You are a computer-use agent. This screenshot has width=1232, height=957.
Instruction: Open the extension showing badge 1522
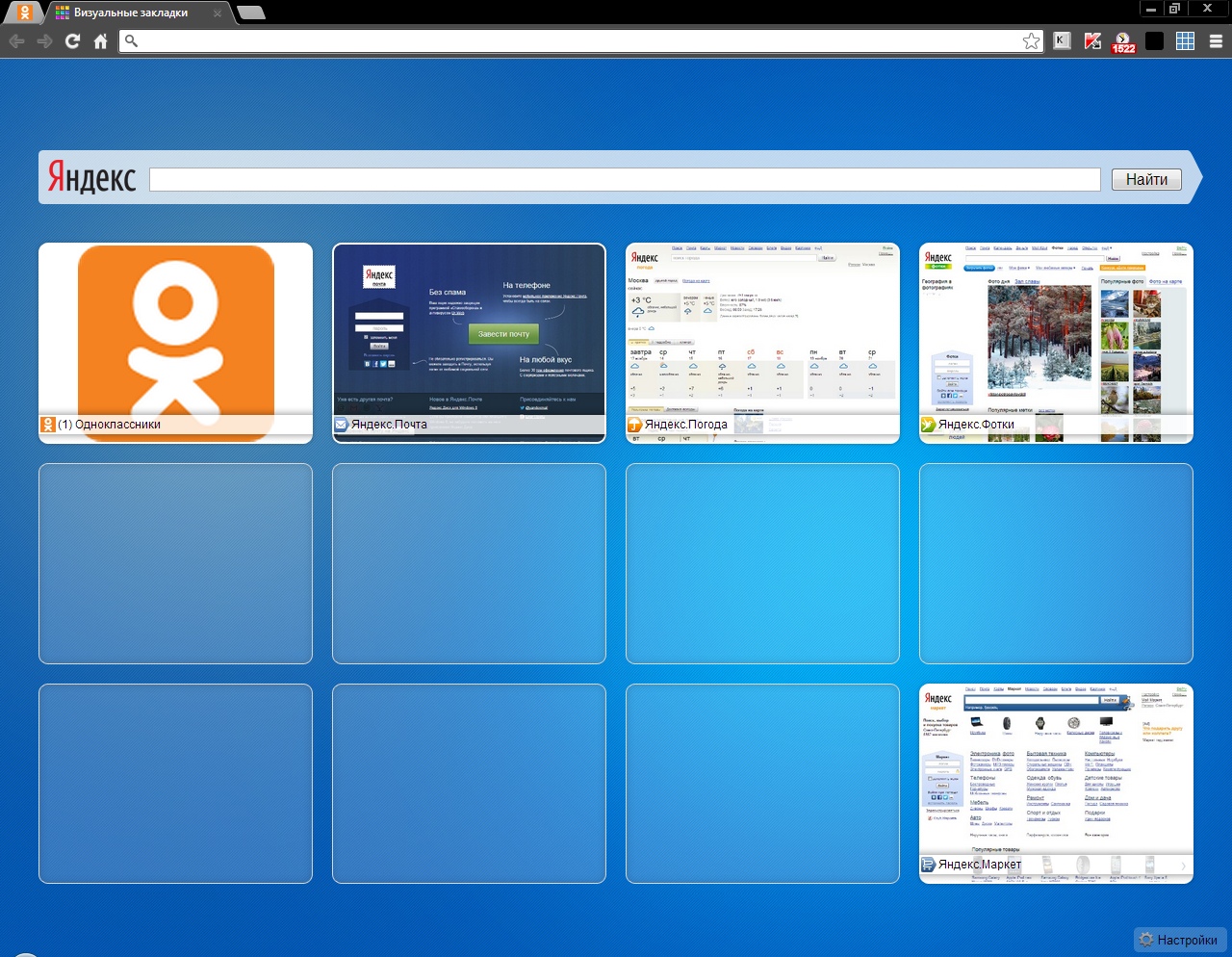click(x=1123, y=41)
